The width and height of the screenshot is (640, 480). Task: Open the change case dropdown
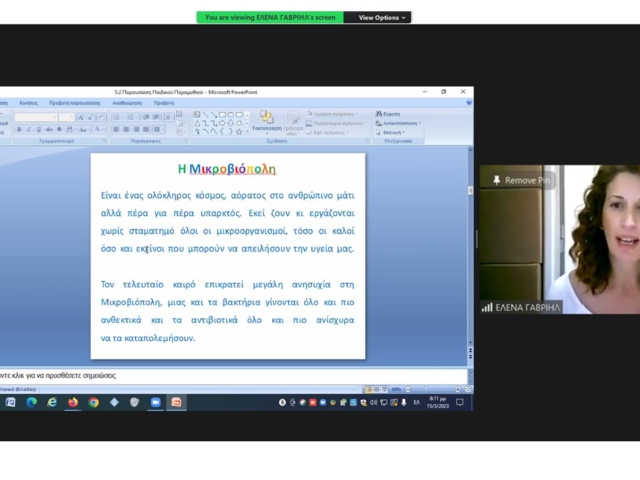click(83, 129)
